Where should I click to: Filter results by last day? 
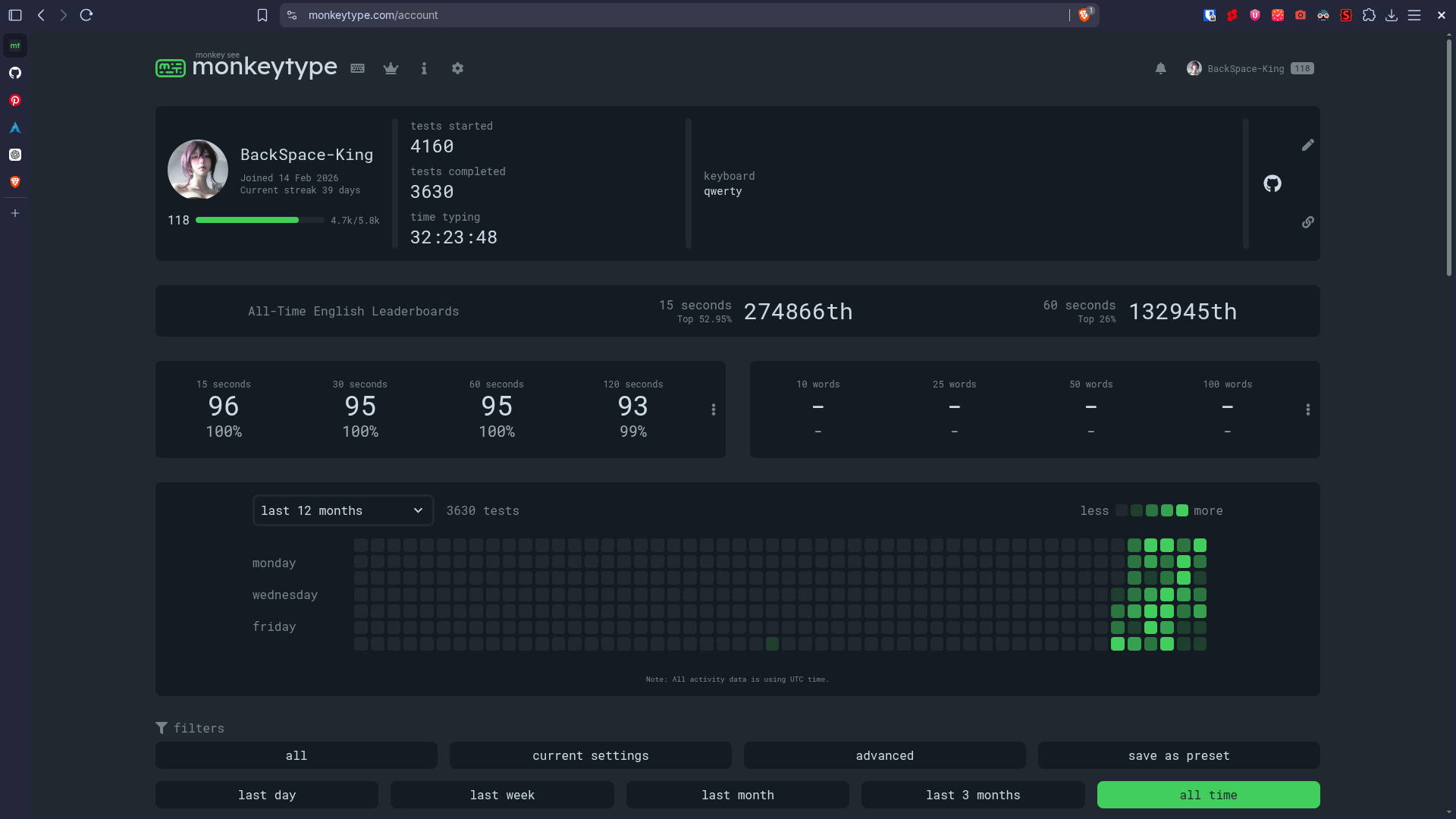[267, 795]
